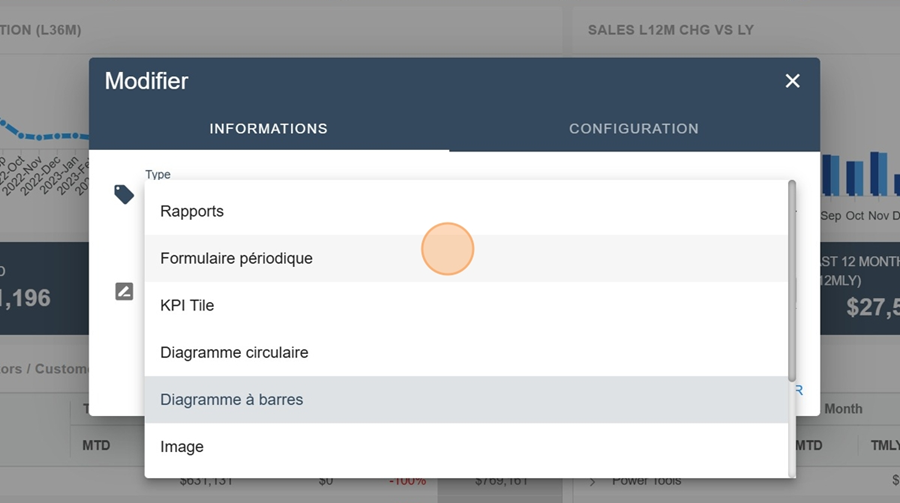Click the Modifier dialog title
900x503 pixels.
click(x=146, y=81)
